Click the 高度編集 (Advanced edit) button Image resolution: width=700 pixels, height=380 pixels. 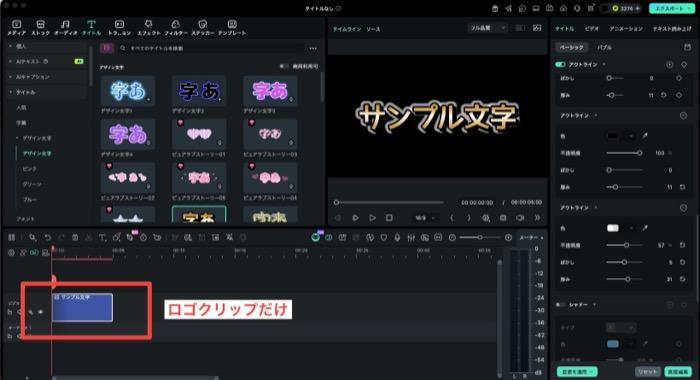point(678,372)
